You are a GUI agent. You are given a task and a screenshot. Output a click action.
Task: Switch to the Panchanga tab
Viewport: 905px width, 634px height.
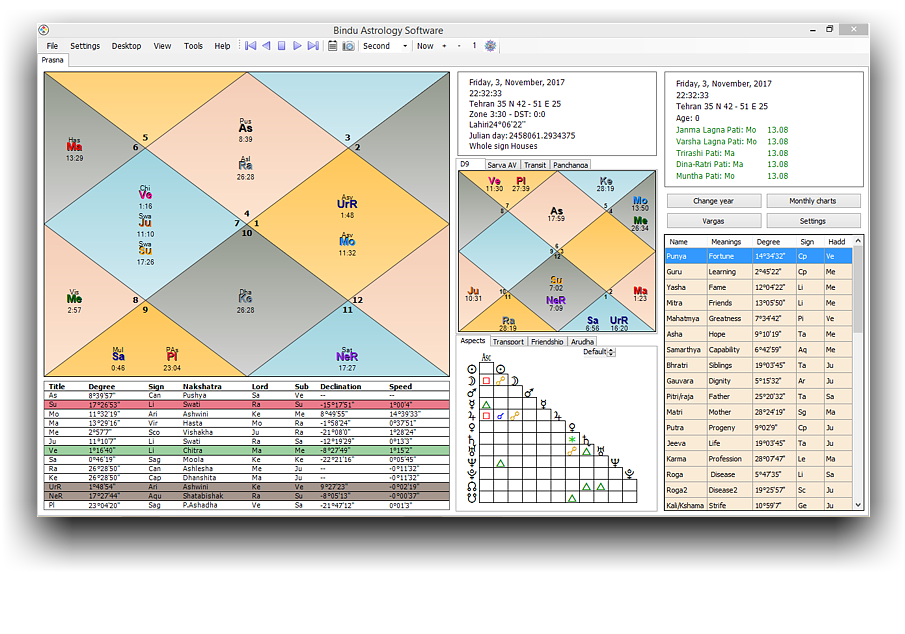click(x=570, y=165)
